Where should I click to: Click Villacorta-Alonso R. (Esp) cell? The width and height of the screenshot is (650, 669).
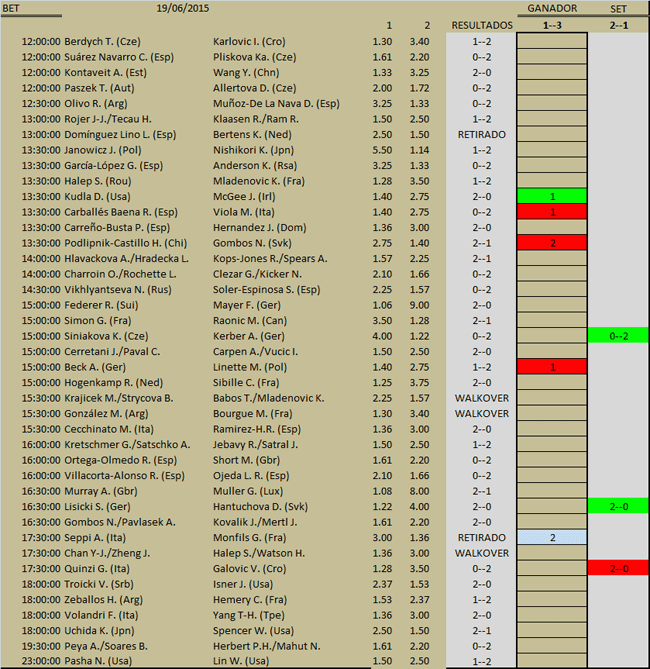click(124, 476)
